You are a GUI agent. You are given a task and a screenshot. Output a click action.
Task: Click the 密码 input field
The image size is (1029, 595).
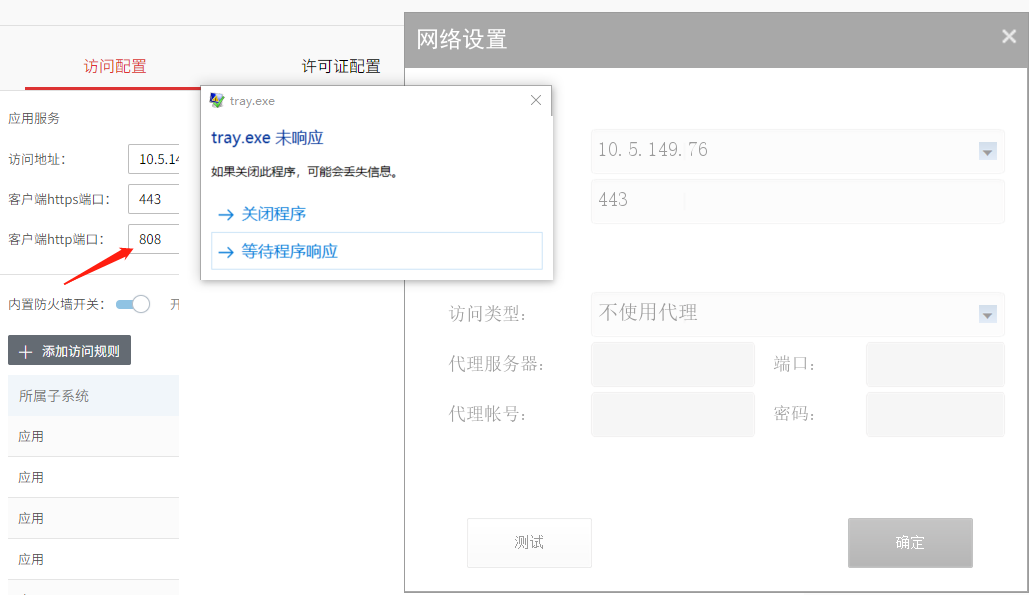934,413
